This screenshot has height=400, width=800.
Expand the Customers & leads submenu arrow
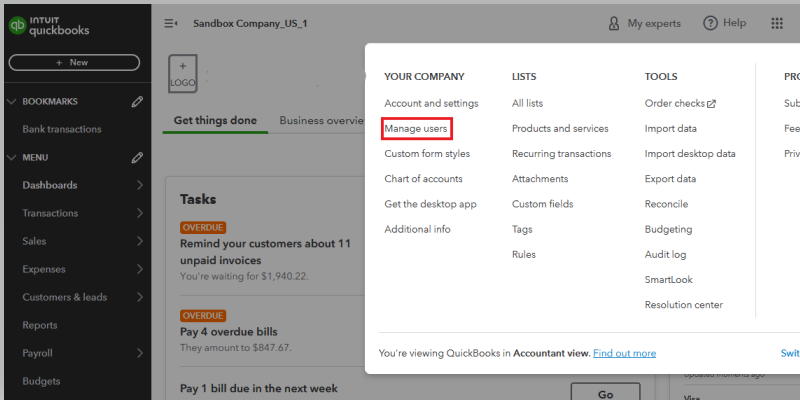(140, 297)
